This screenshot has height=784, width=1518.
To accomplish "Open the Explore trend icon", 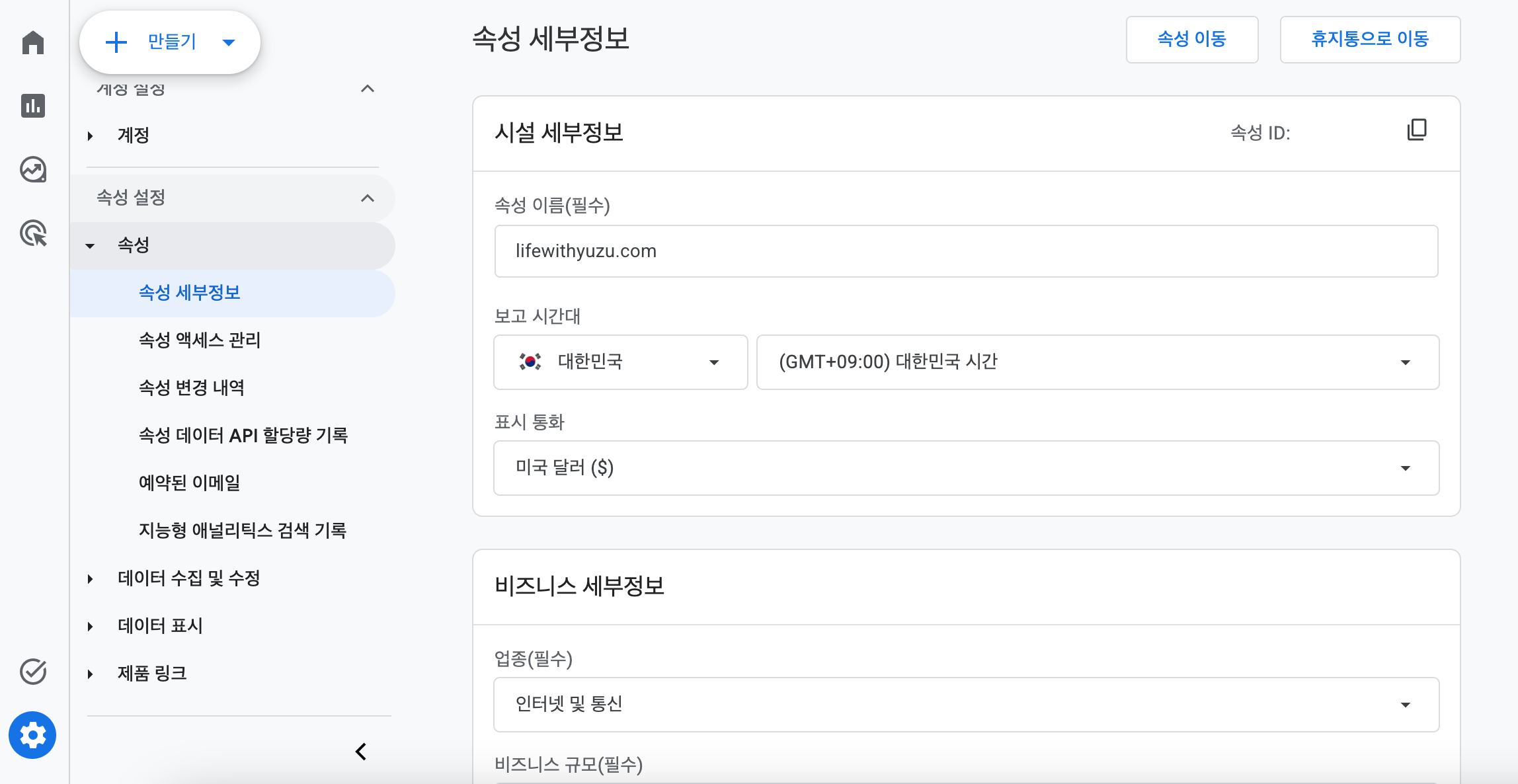I will pyautogui.click(x=33, y=169).
